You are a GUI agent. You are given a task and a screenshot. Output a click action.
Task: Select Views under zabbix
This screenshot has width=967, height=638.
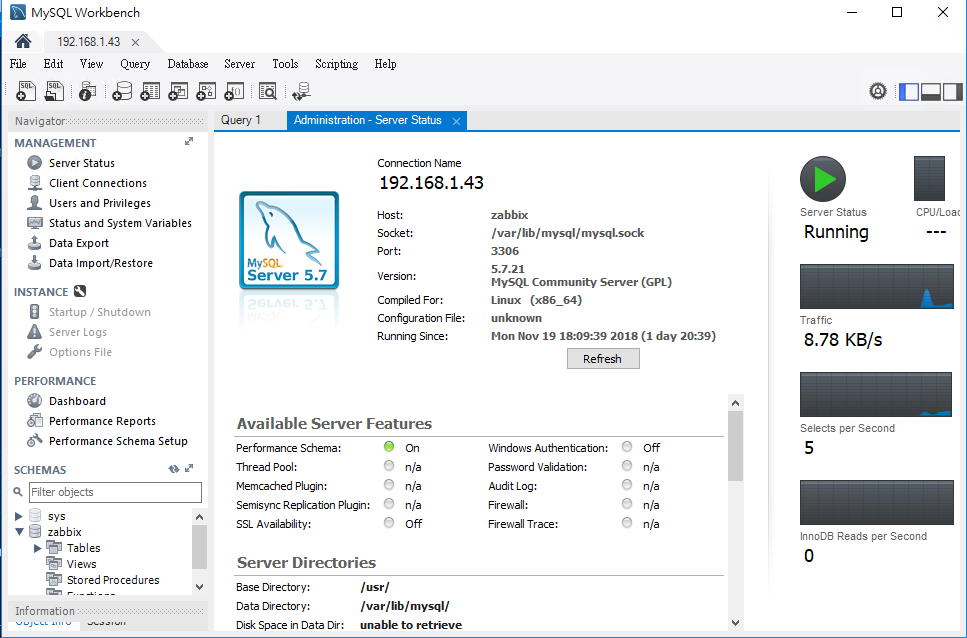point(81,563)
